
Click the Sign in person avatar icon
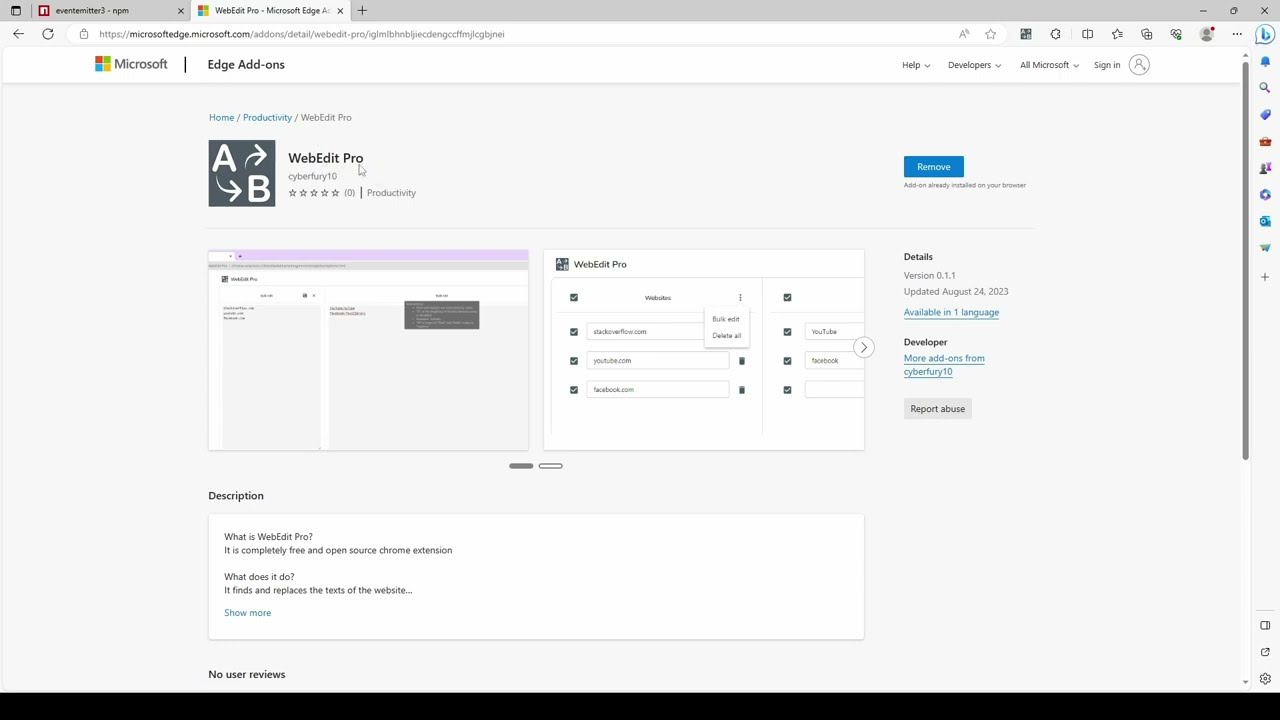[x=1139, y=65]
